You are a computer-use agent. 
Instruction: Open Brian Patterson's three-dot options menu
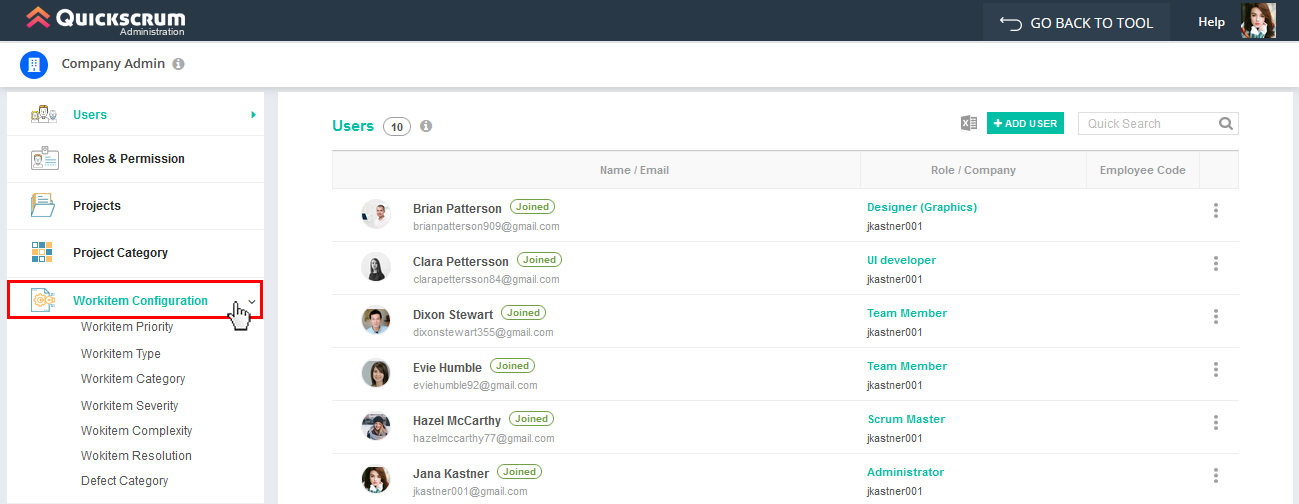(1216, 210)
